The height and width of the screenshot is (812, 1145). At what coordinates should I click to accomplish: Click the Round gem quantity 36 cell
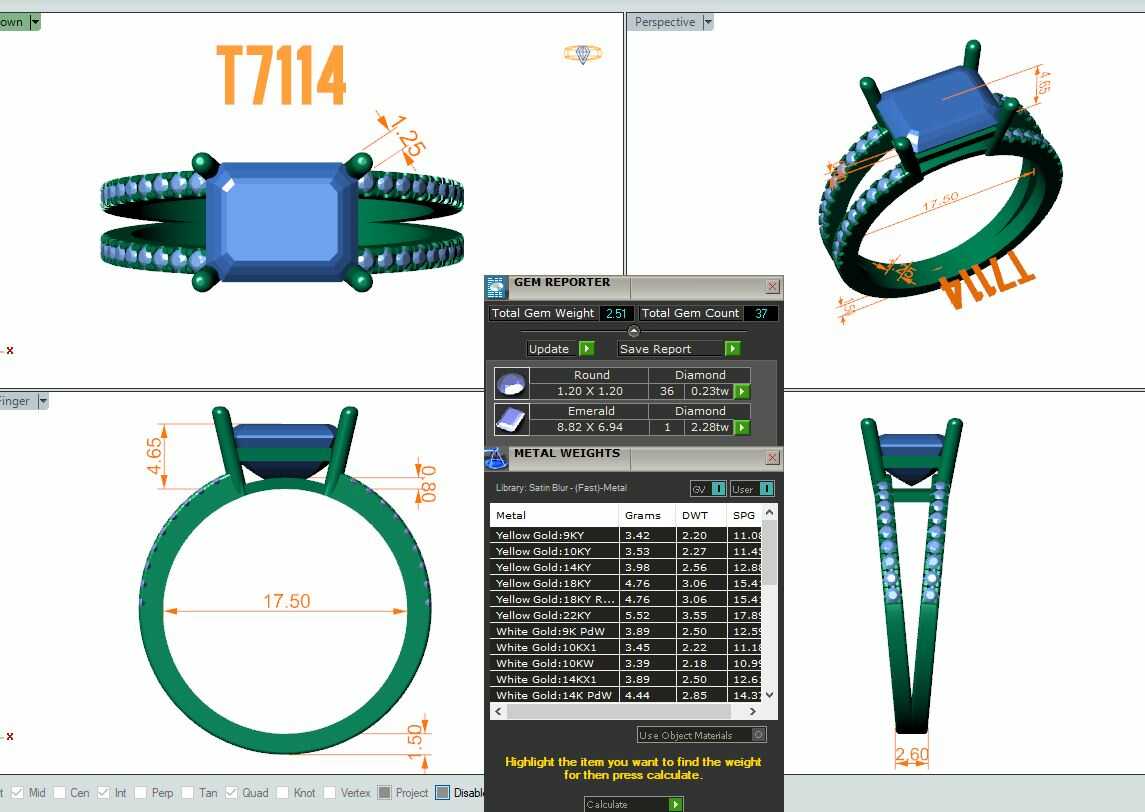click(x=667, y=391)
